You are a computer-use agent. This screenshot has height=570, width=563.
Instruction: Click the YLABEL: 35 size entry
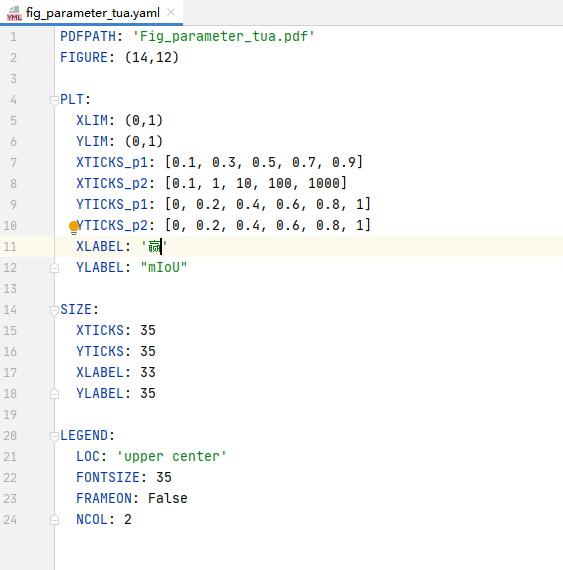pyautogui.click(x=116, y=394)
